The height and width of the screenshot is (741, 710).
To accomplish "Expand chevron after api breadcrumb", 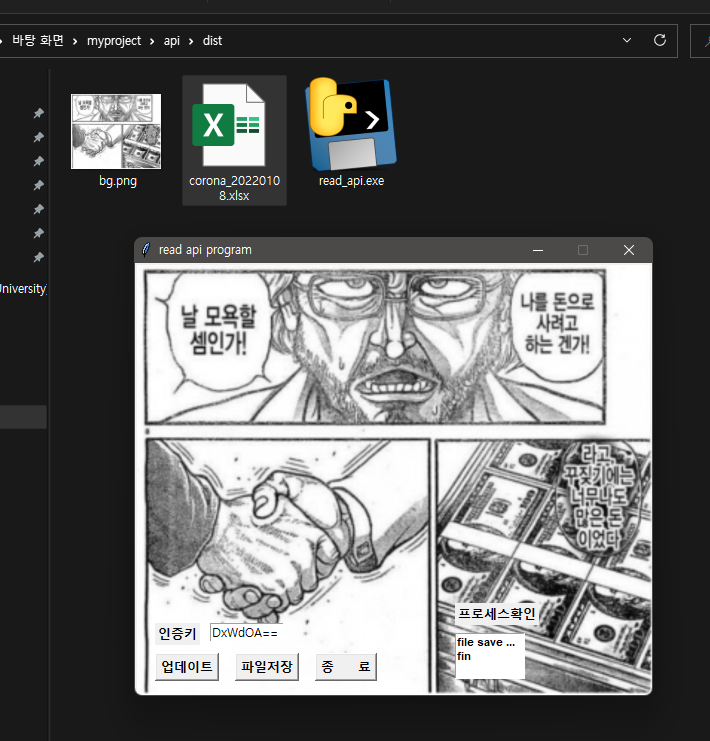I will click(x=191, y=42).
